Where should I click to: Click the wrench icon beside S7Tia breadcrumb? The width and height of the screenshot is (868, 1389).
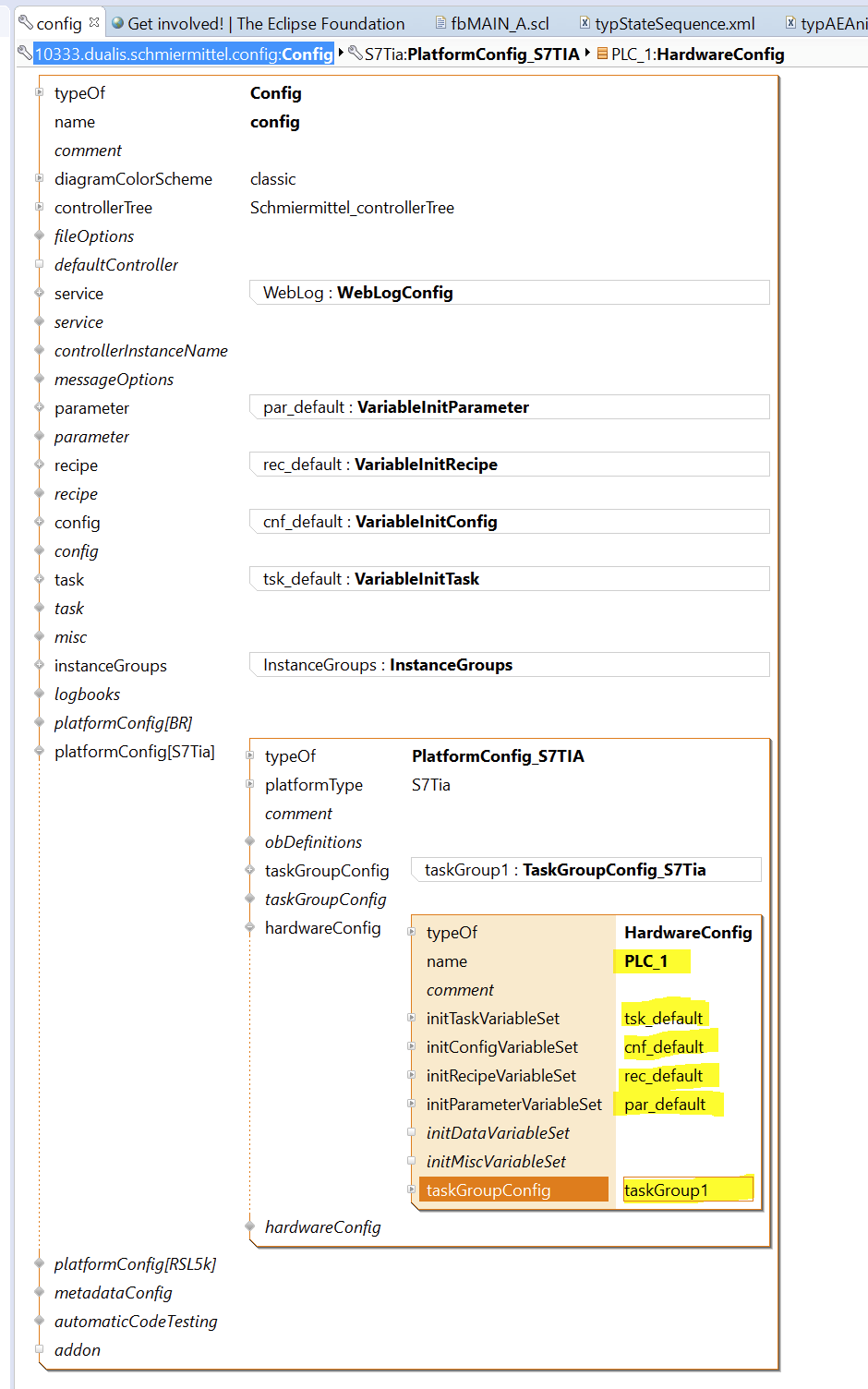(x=355, y=54)
